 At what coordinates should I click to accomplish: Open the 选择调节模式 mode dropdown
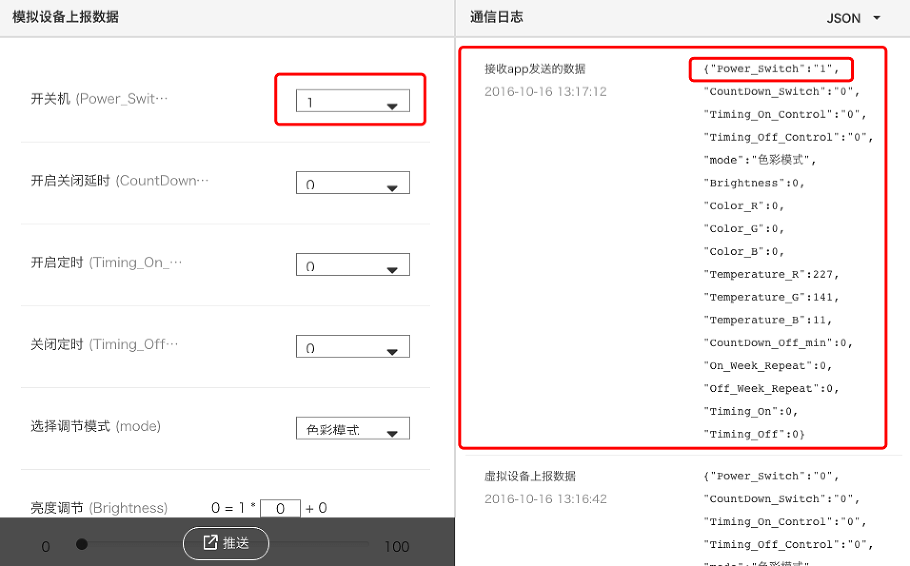tap(352, 429)
